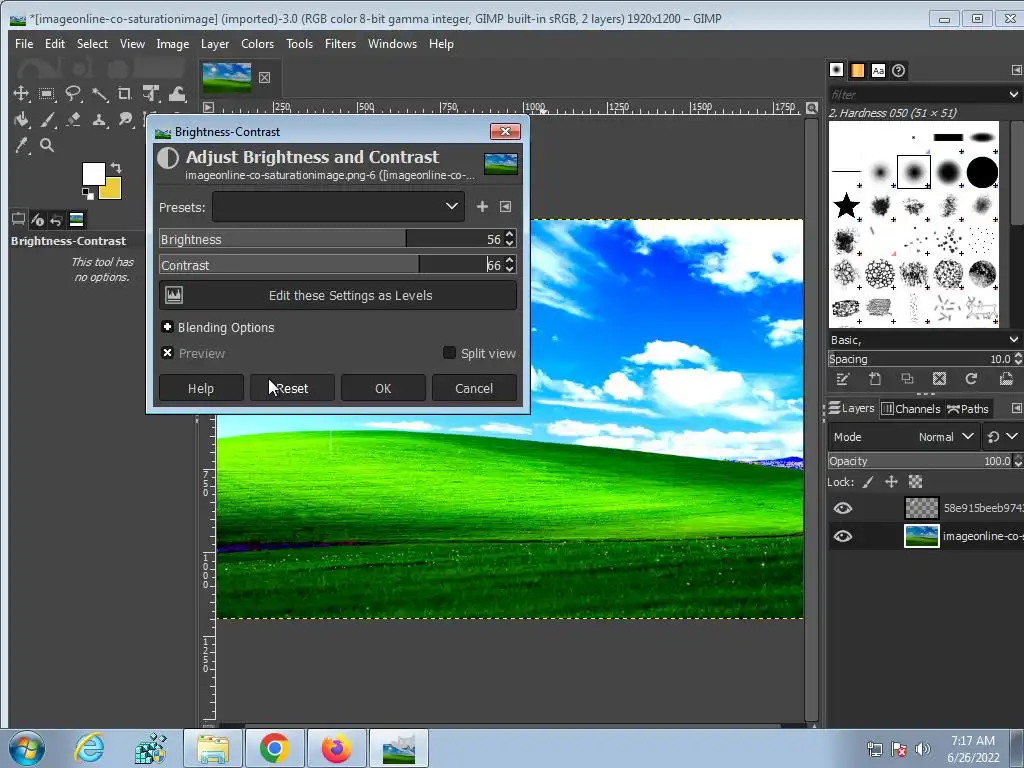Open the File menu
This screenshot has width=1024, height=768.
click(x=24, y=44)
